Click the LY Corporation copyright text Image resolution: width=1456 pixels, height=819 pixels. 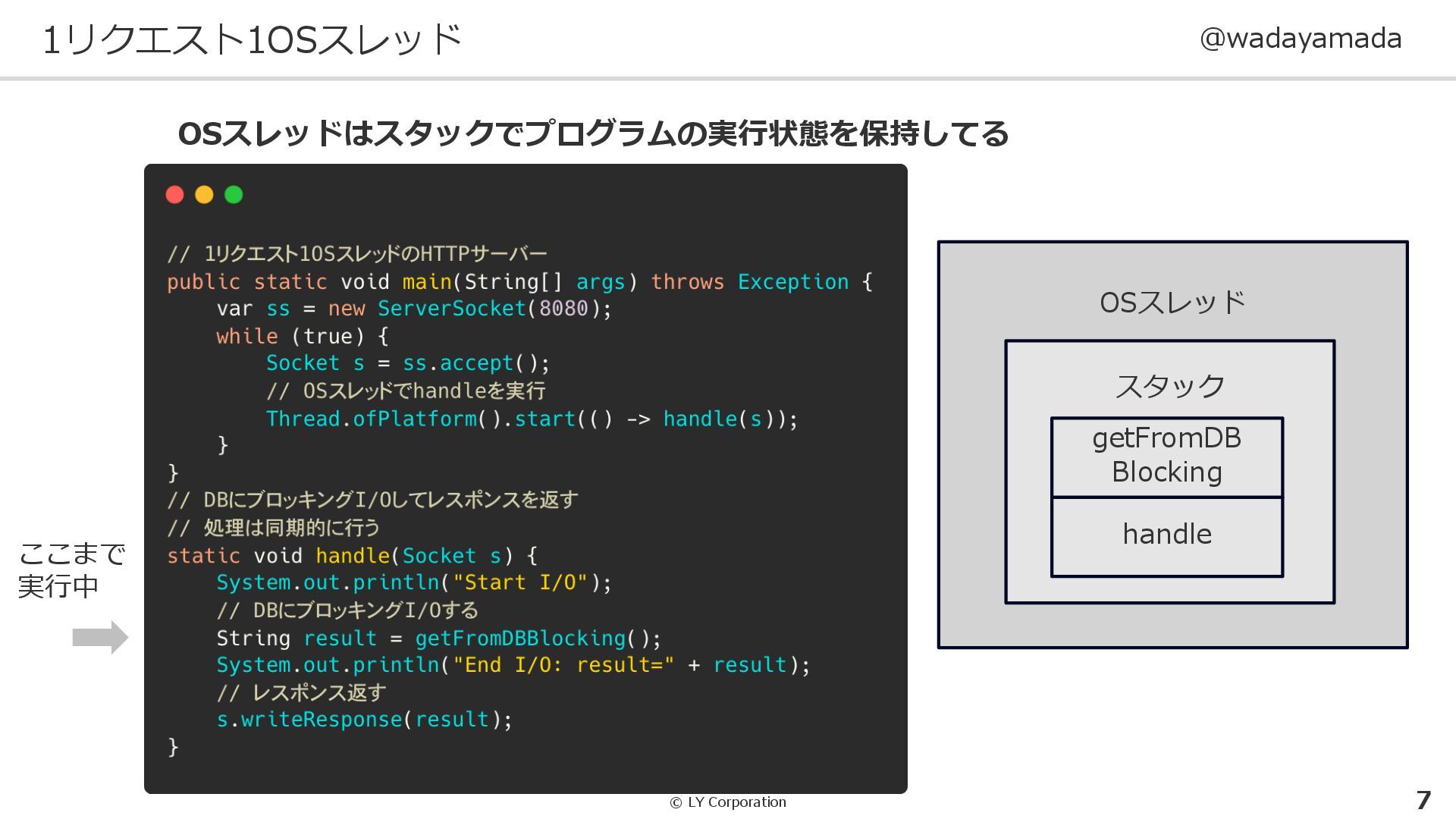728,802
